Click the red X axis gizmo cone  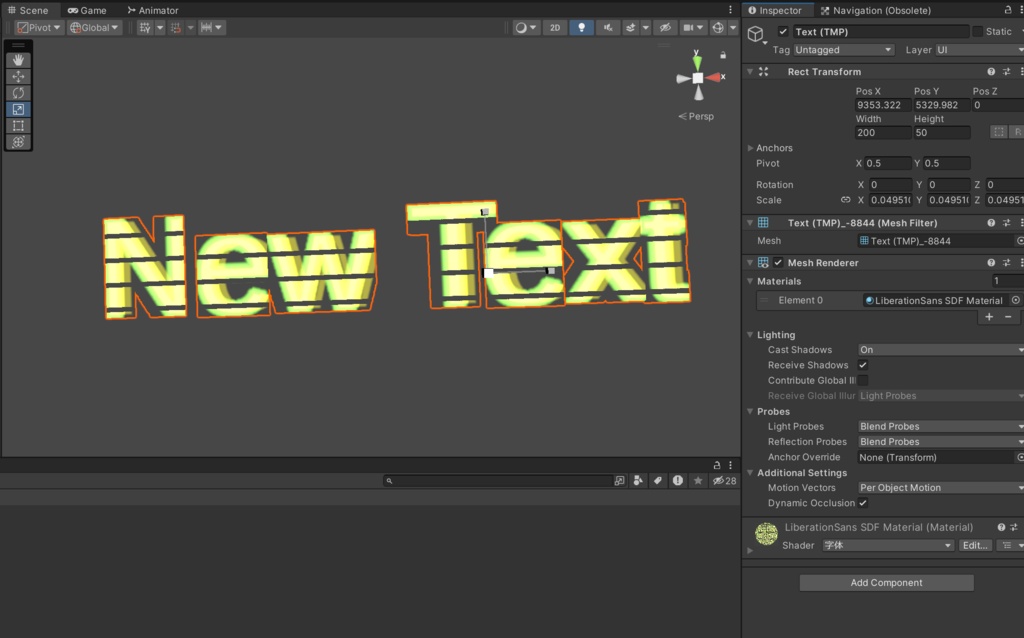click(x=713, y=77)
